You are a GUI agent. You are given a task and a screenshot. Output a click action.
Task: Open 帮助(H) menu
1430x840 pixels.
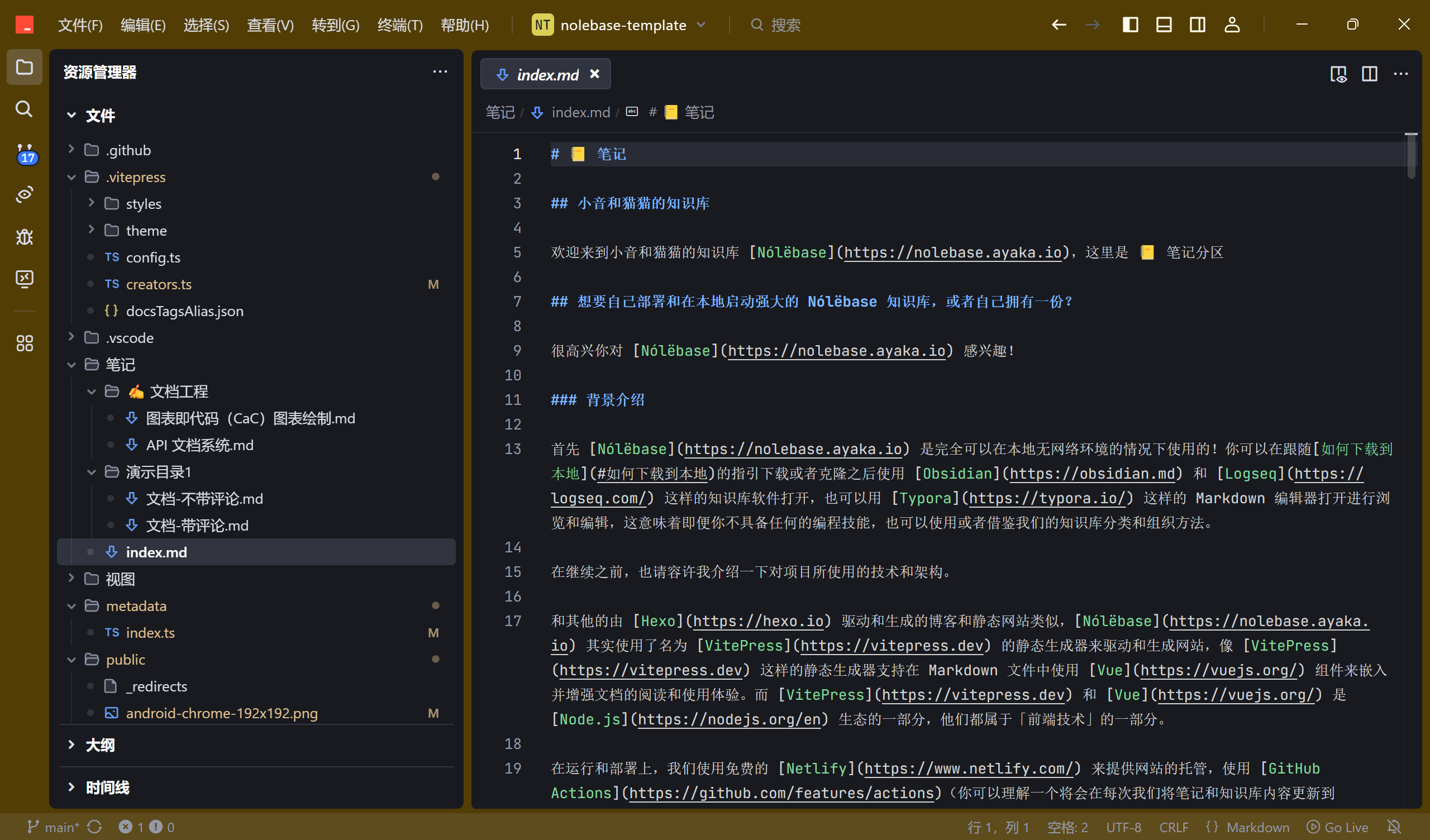[465, 25]
